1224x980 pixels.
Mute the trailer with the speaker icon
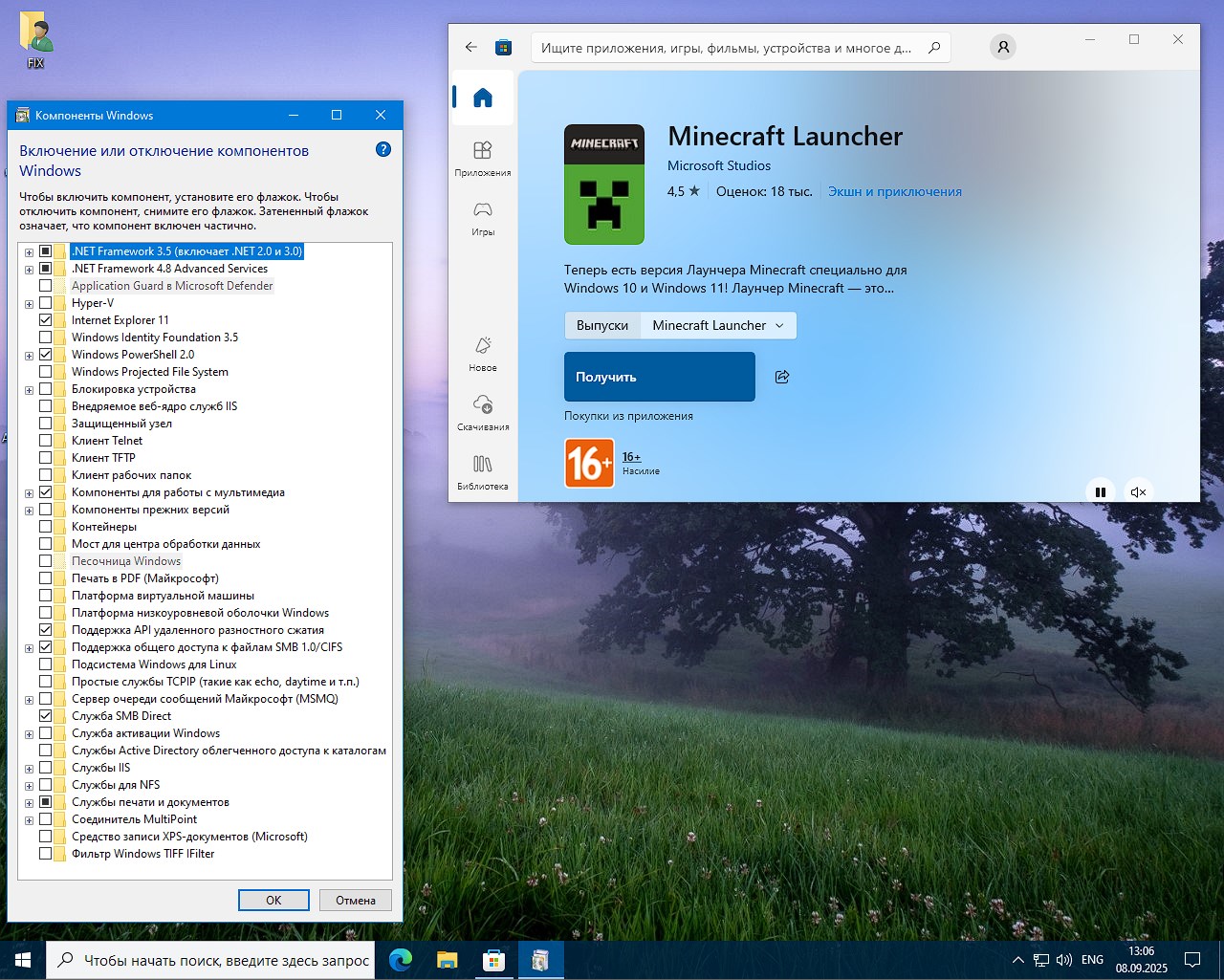(x=1138, y=491)
